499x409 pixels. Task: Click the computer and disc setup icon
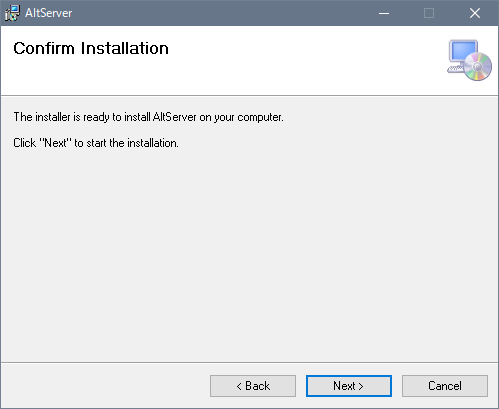pyautogui.click(x=469, y=60)
